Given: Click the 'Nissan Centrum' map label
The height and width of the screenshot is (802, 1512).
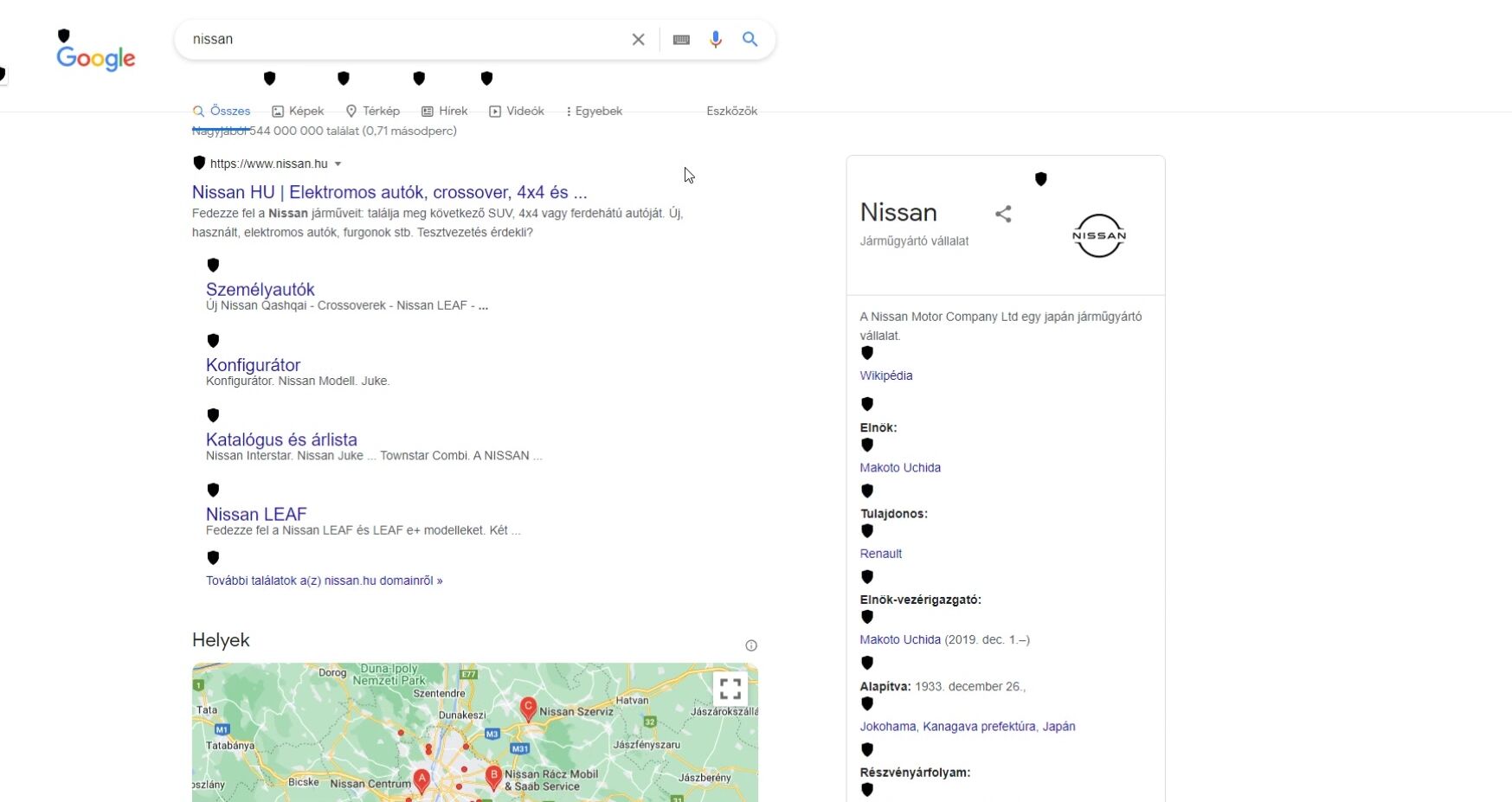Looking at the screenshot, I should 371,784.
